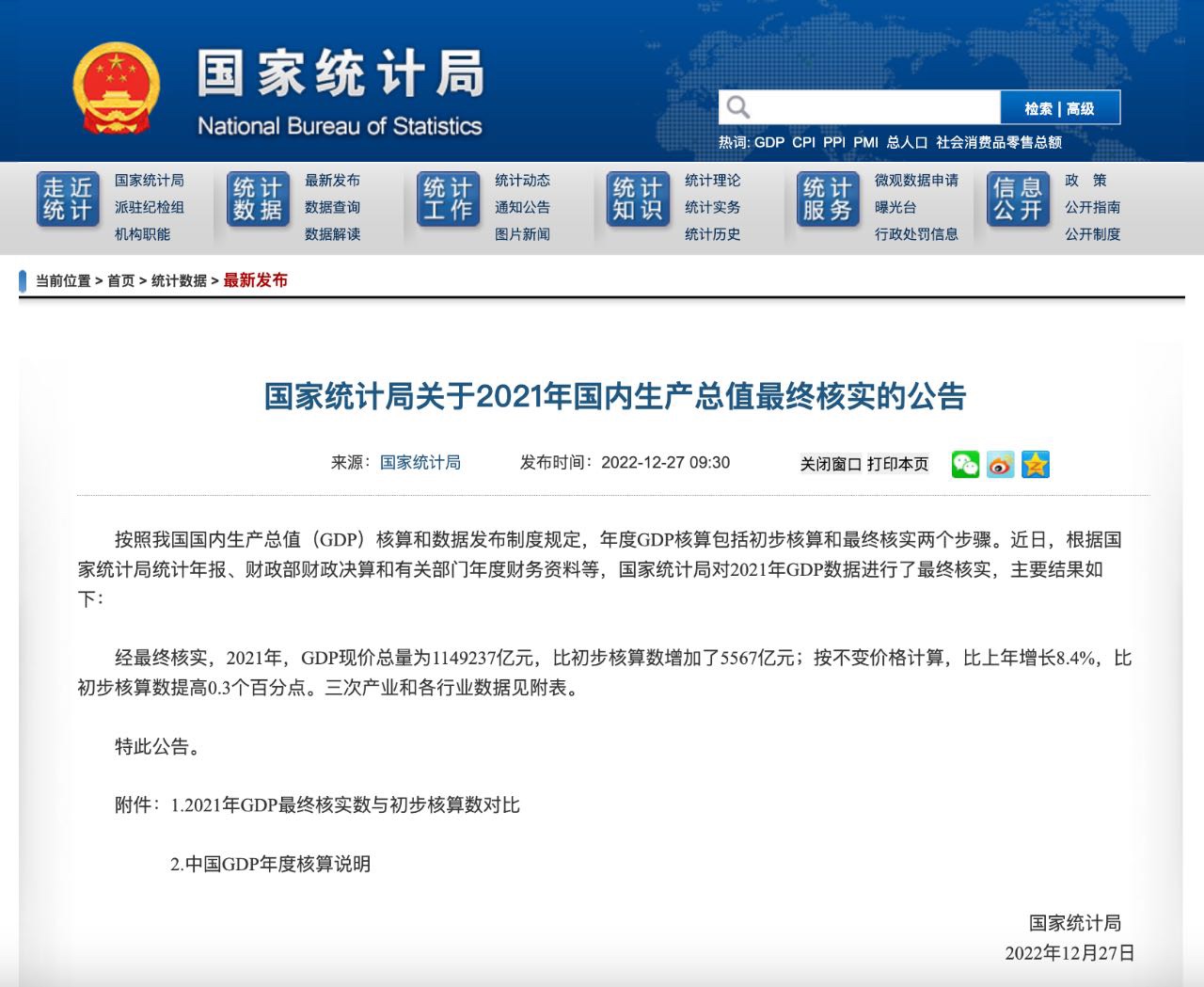Click into the search input field

(x=875, y=107)
